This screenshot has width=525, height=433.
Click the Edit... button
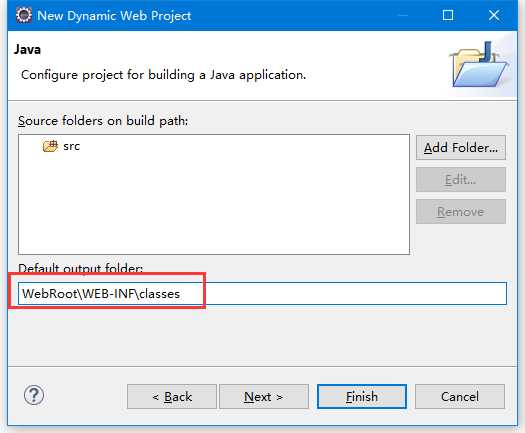point(461,180)
